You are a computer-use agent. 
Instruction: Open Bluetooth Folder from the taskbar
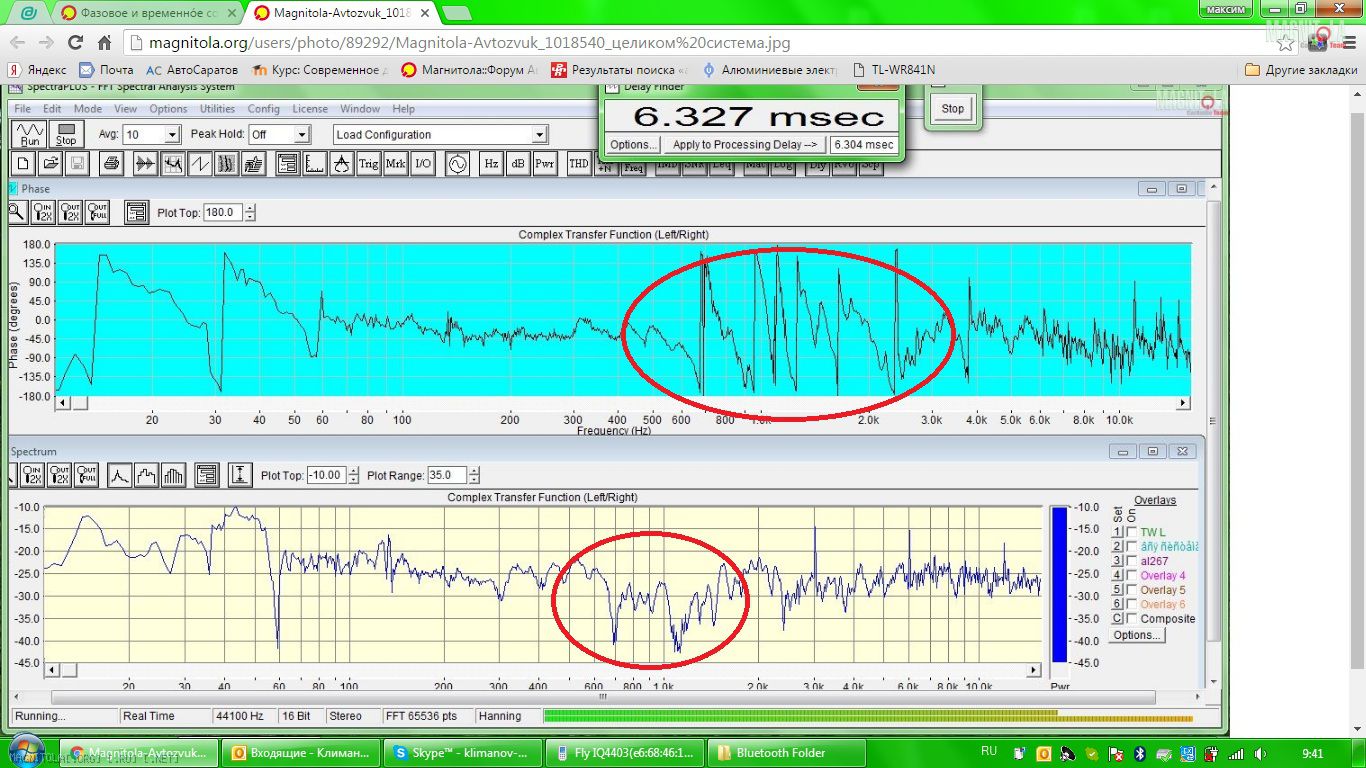tap(787, 753)
